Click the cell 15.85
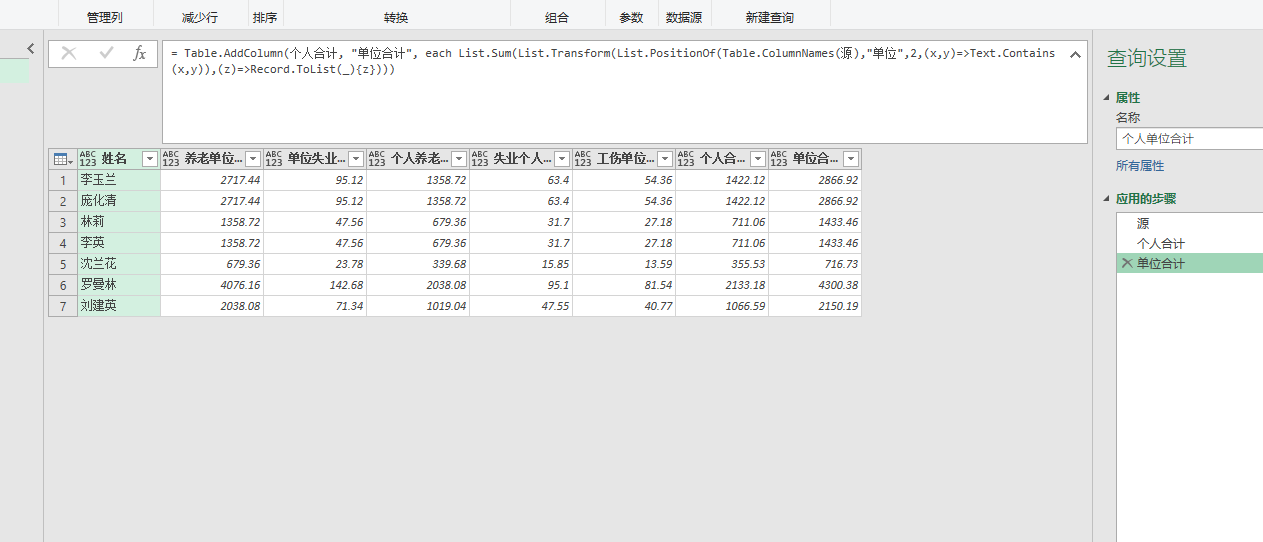The height and width of the screenshot is (542, 1263). tap(521, 264)
